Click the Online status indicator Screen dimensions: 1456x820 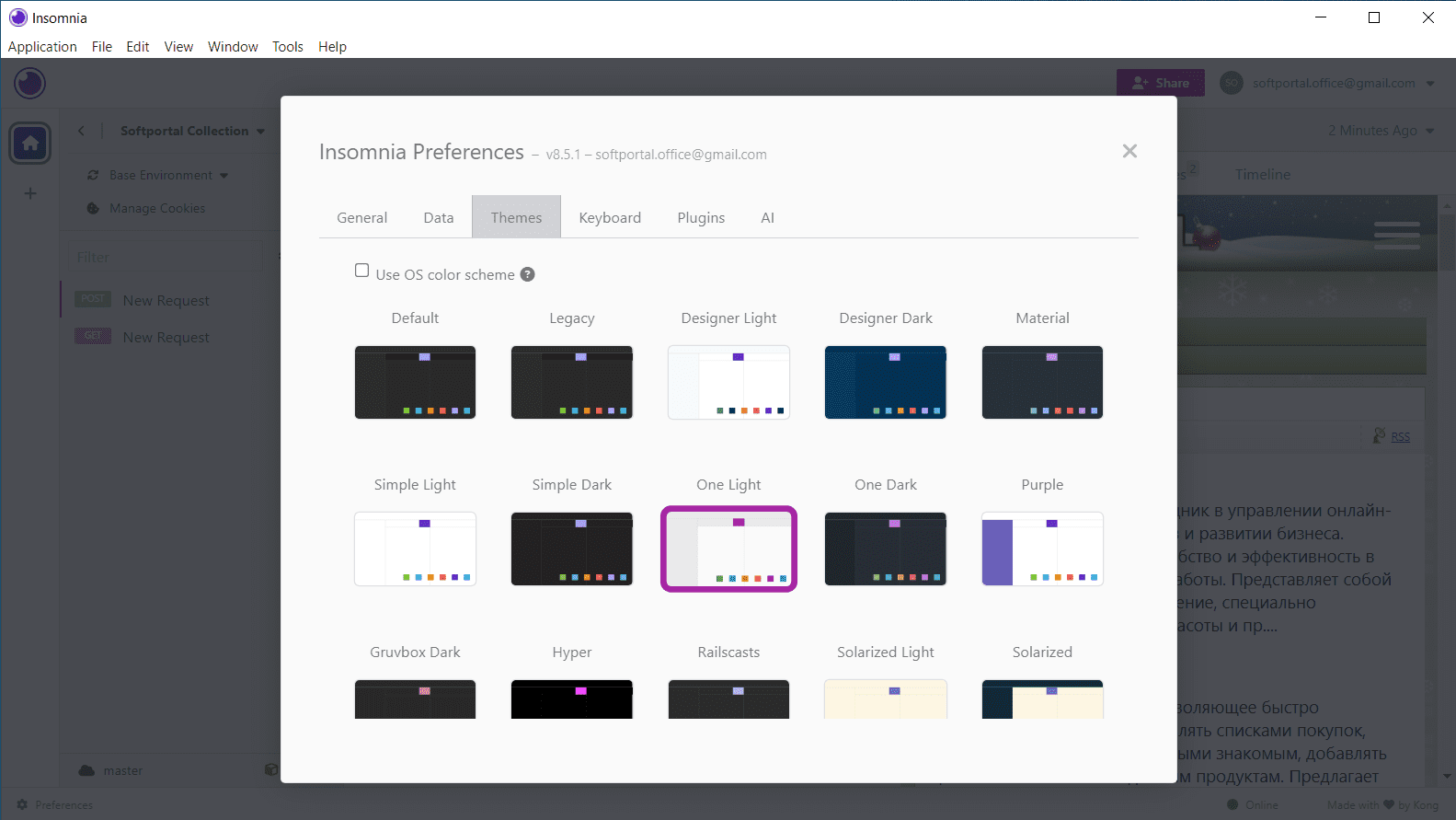tap(1253, 804)
